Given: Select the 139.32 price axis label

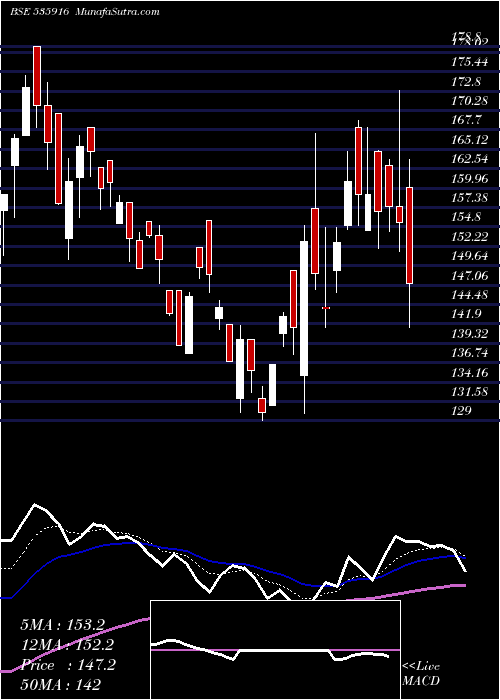Looking at the screenshot, I should point(469,333).
